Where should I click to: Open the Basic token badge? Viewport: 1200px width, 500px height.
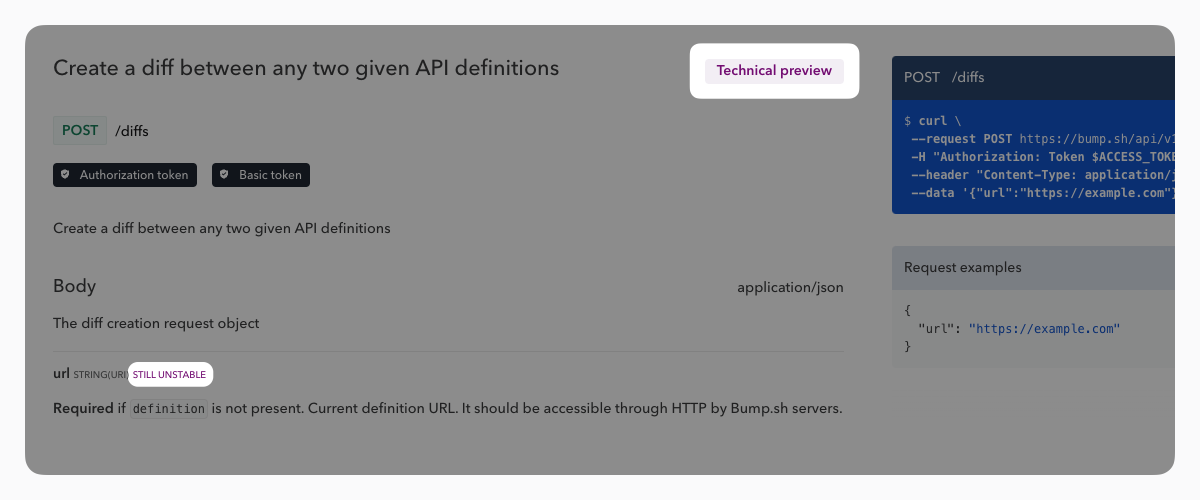[261, 175]
